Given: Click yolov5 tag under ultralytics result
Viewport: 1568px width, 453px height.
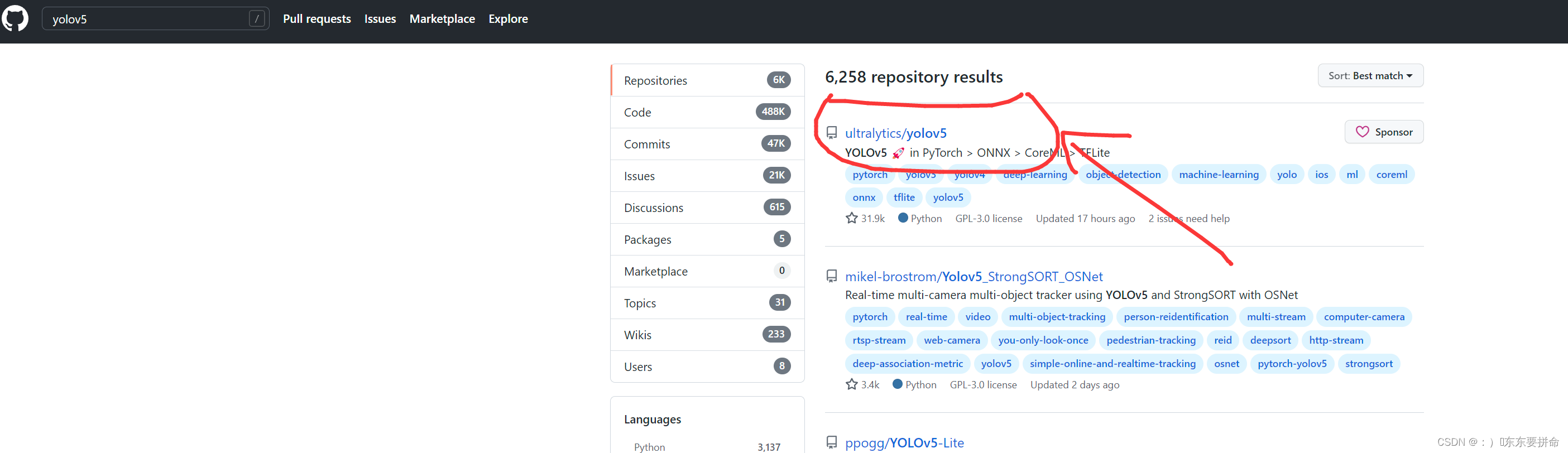Looking at the screenshot, I should [x=948, y=197].
